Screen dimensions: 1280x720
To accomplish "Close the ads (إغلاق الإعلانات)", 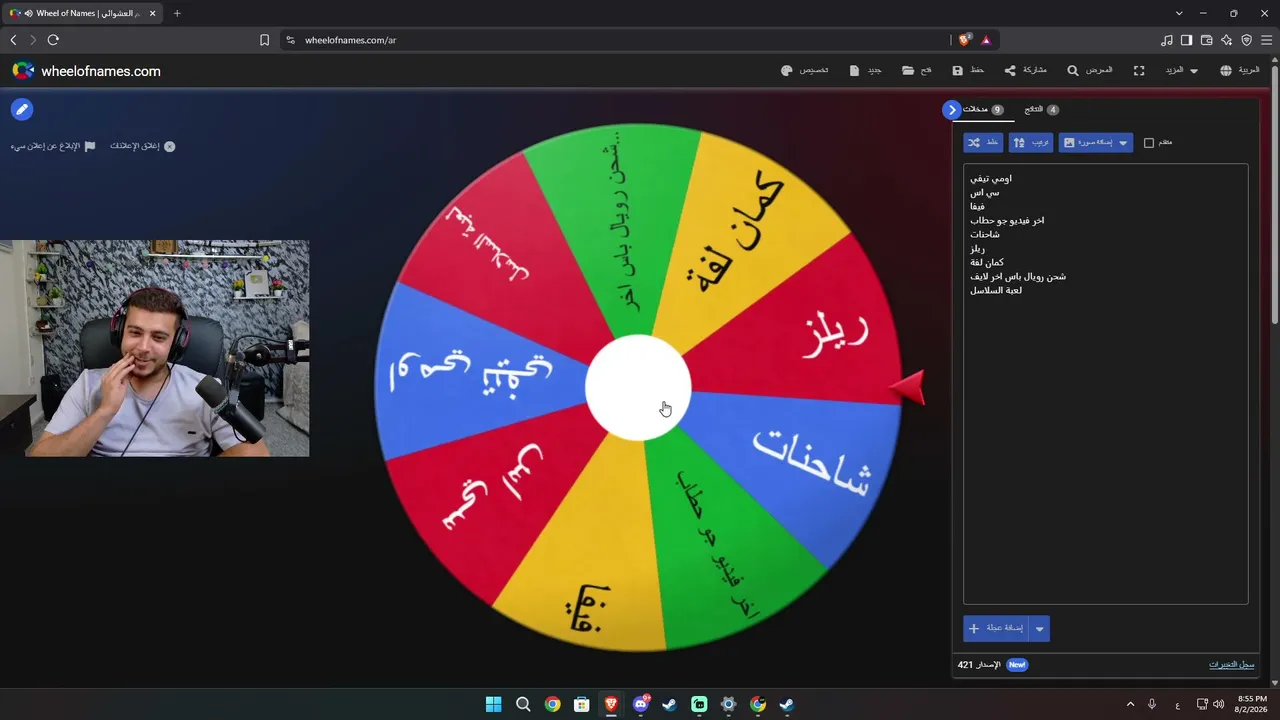I will click(x=143, y=146).
